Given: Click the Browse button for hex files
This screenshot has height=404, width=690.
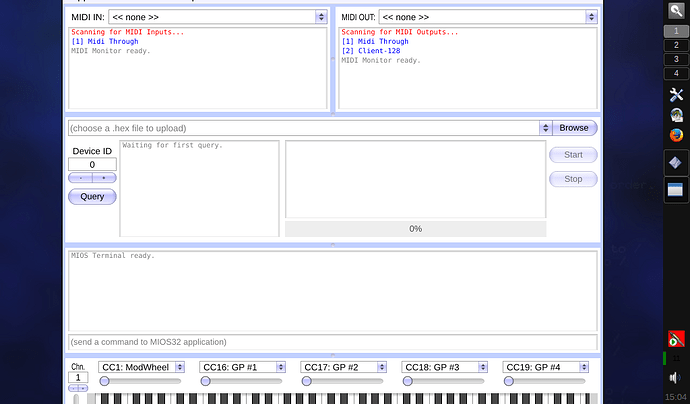Looking at the screenshot, I should point(574,128).
